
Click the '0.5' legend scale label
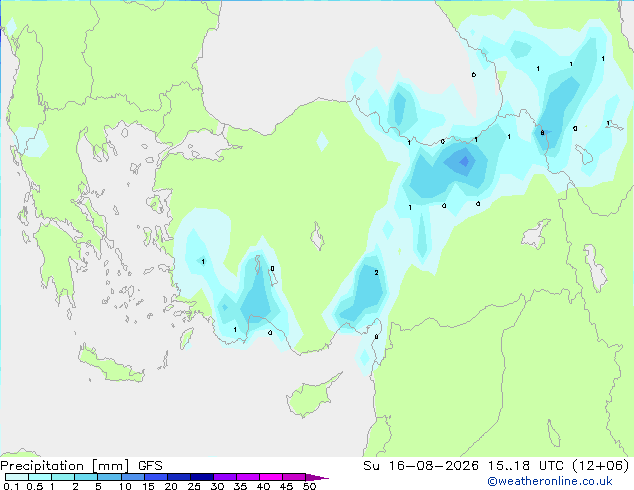(34, 486)
